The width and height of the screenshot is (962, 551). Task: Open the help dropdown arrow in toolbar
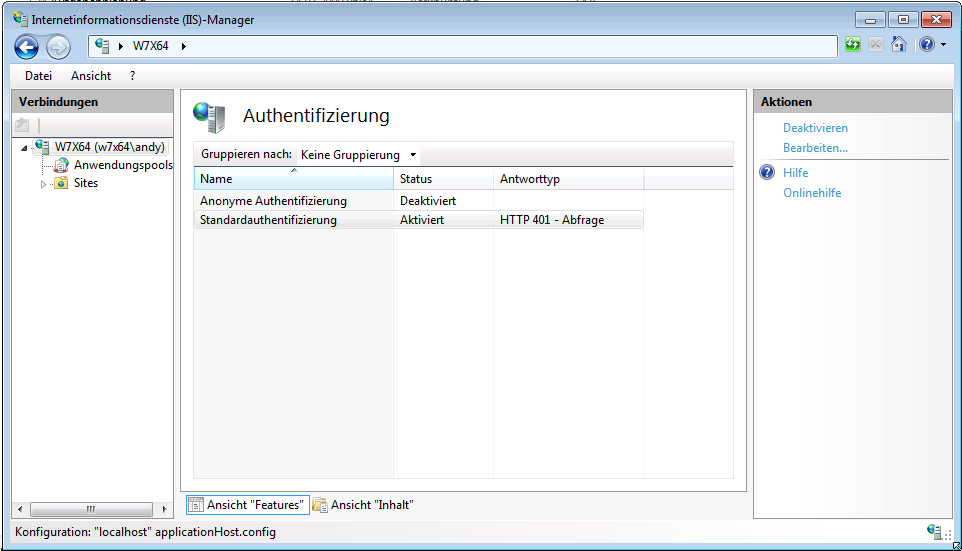point(943,46)
